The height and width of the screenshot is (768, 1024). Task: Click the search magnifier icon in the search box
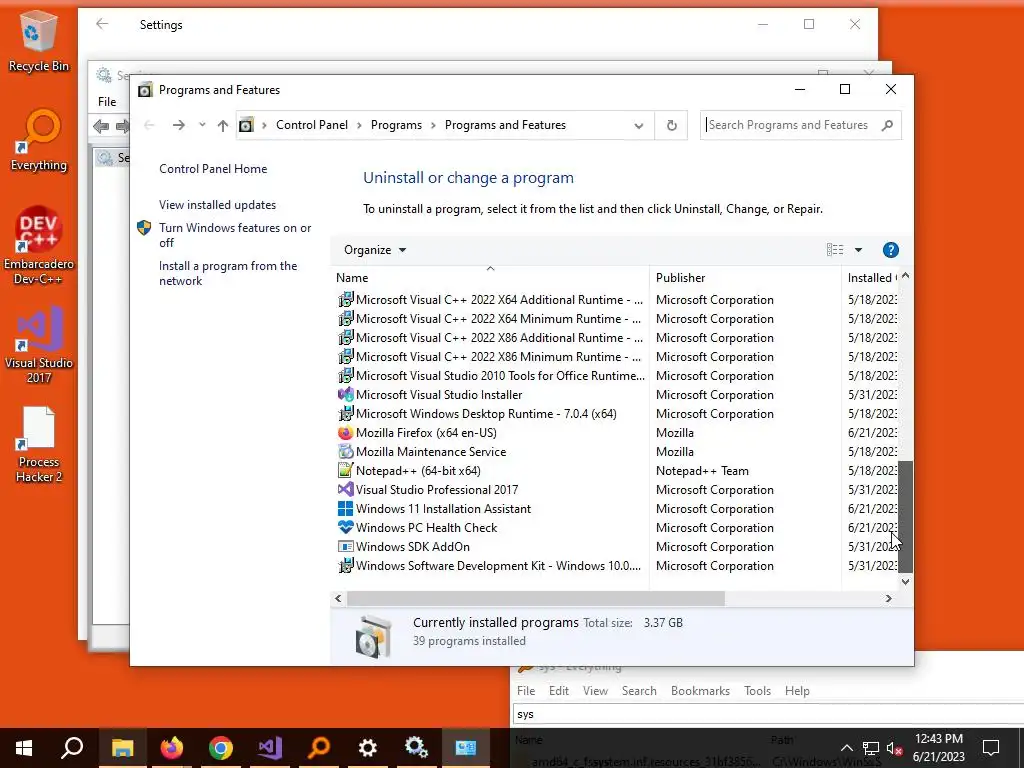pyautogui.click(x=887, y=125)
